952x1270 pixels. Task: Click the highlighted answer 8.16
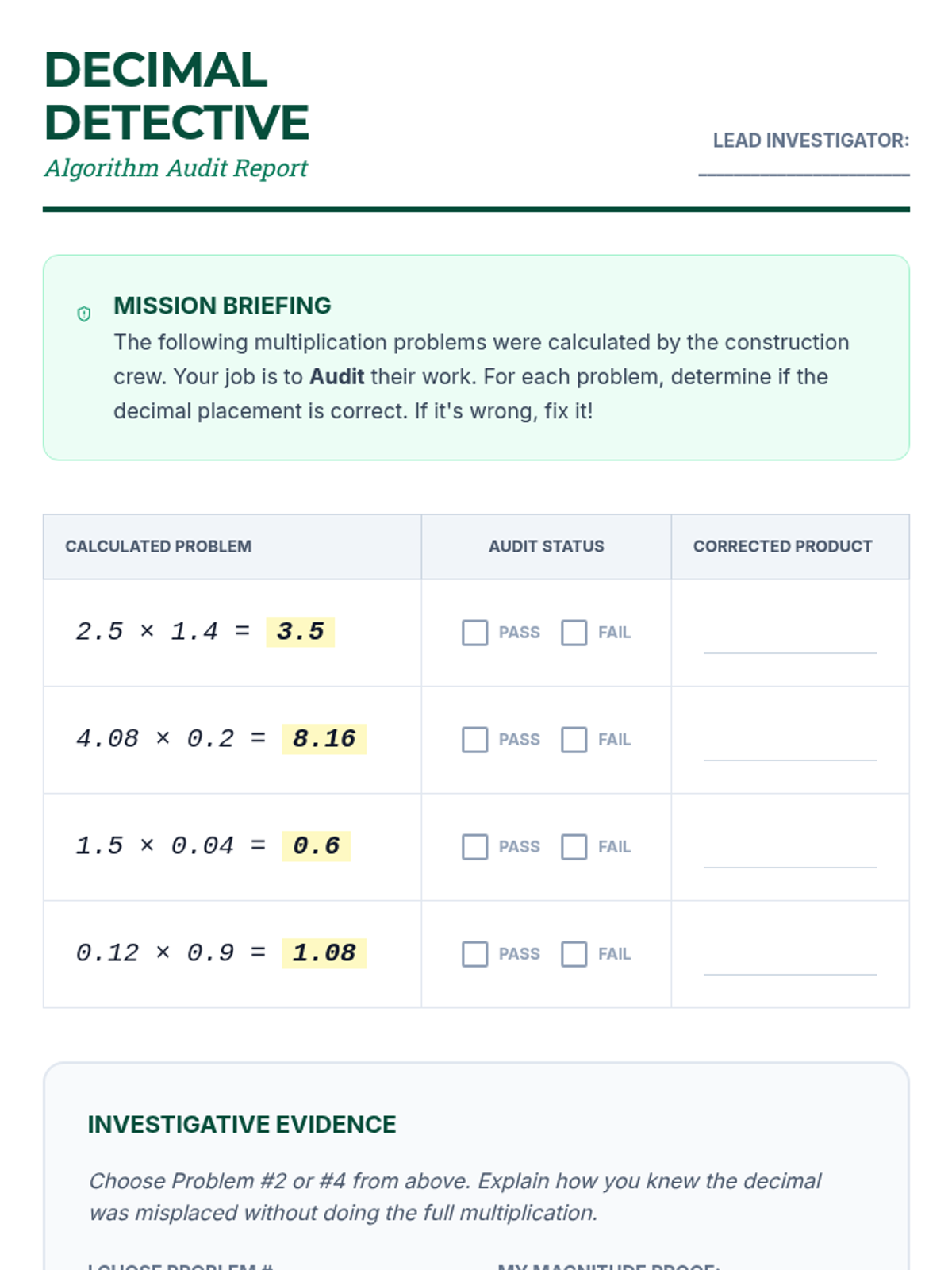point(324,739)
